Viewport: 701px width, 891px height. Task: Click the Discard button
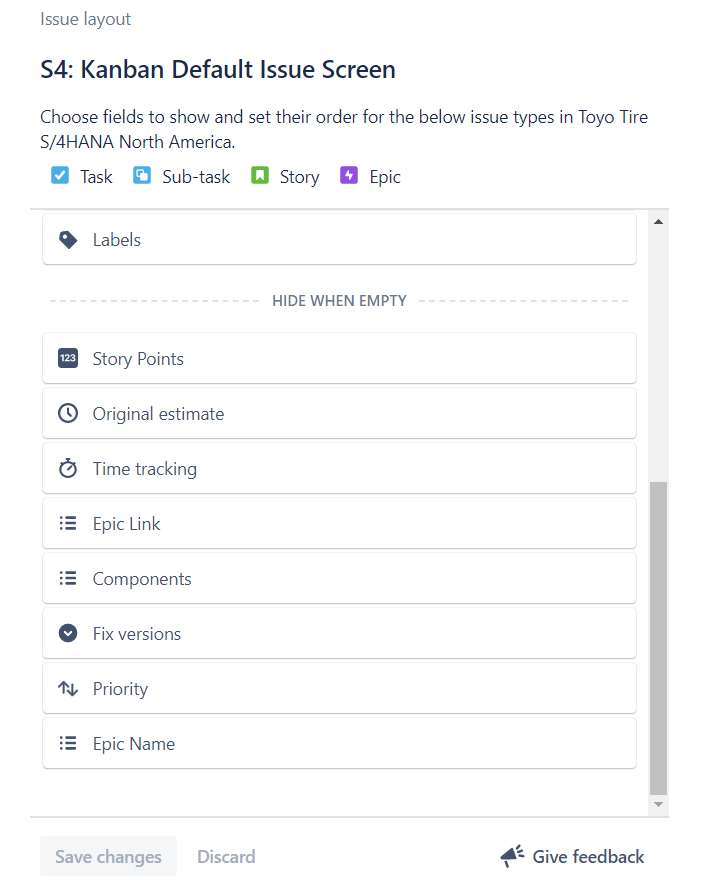pyautogui.click(x=226, y=856)
